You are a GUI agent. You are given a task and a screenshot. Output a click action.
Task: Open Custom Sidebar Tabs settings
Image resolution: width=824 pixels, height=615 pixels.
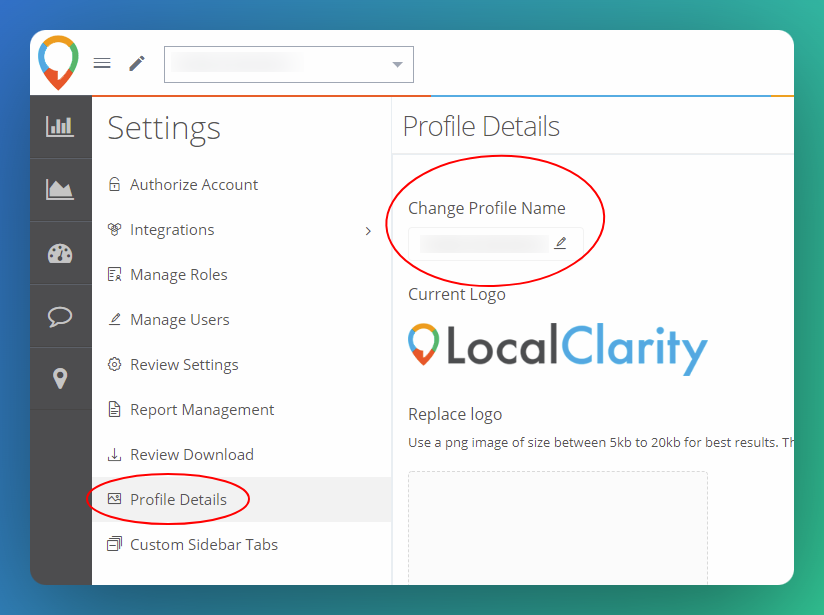point(242,544)
